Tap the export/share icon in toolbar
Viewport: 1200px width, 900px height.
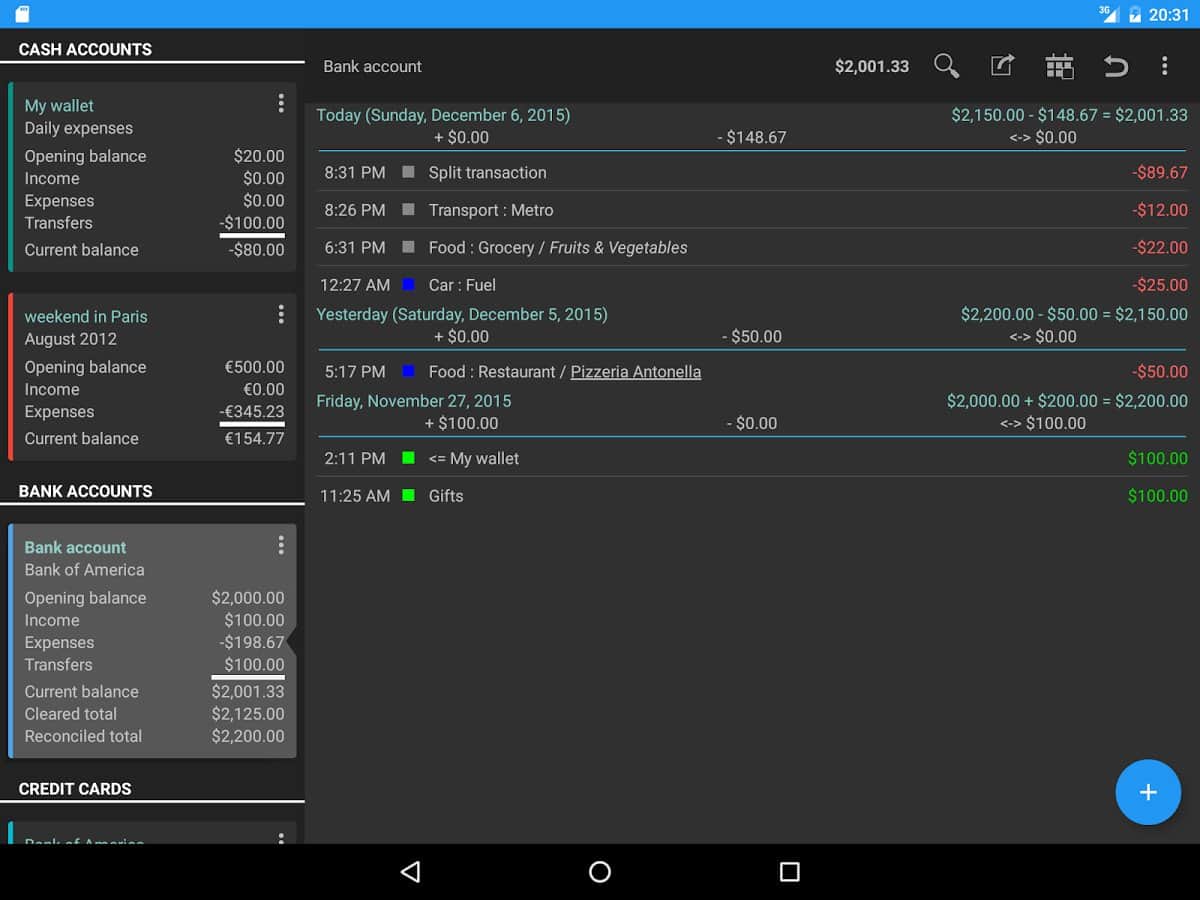point(1002,66)
